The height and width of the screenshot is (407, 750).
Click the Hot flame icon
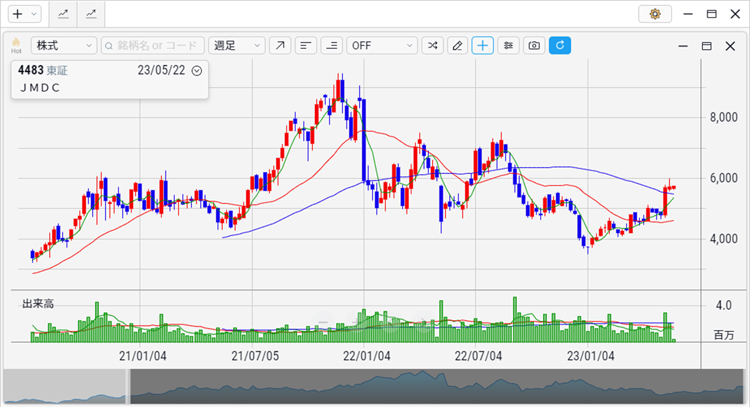tap(16, 45)
